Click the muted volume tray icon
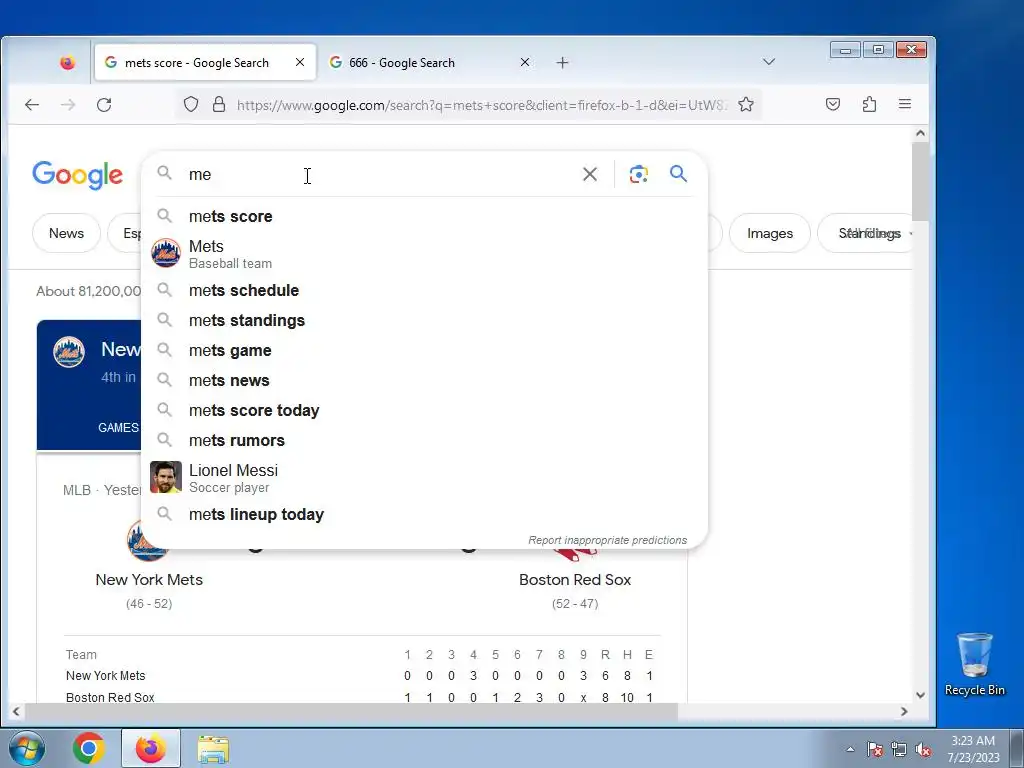 [923, 749]
